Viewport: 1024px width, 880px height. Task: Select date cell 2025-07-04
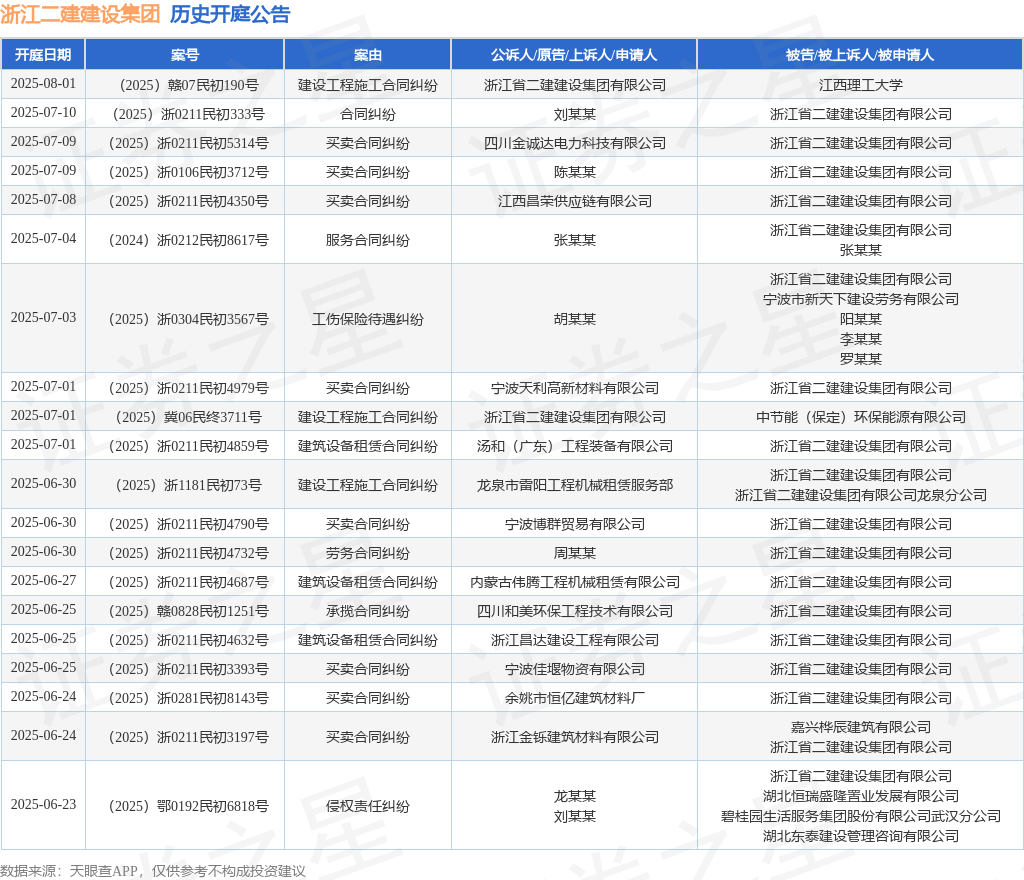[43, 238]
